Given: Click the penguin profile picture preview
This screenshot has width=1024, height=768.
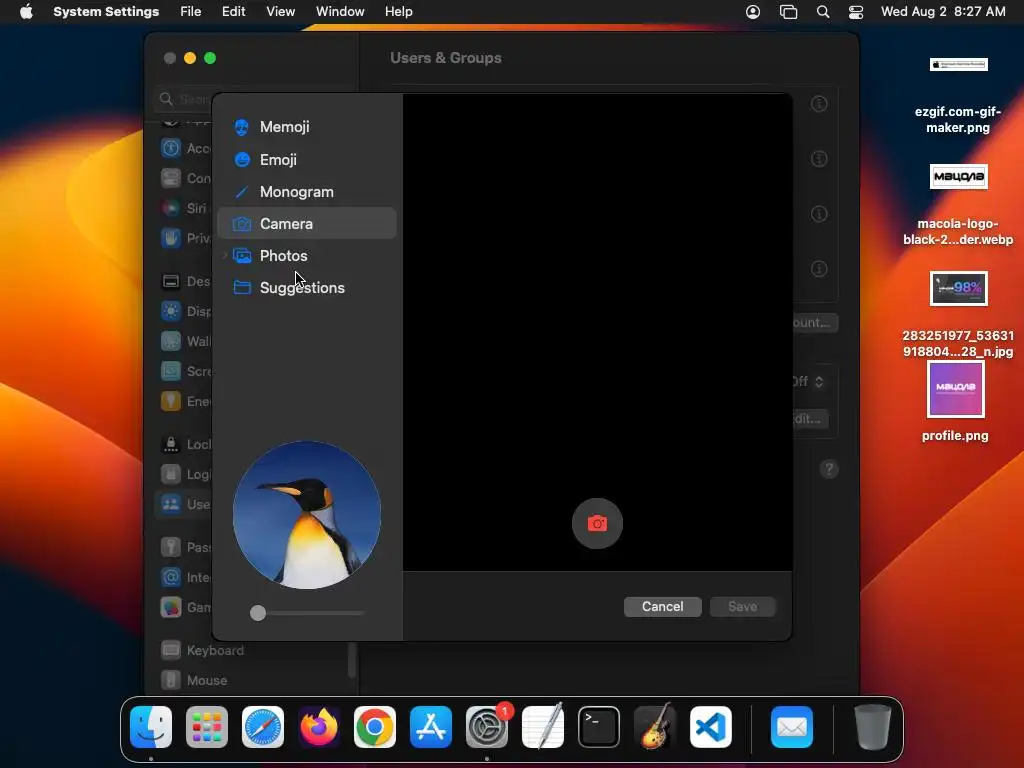Looking at the screenshot, I should point(307,515).
